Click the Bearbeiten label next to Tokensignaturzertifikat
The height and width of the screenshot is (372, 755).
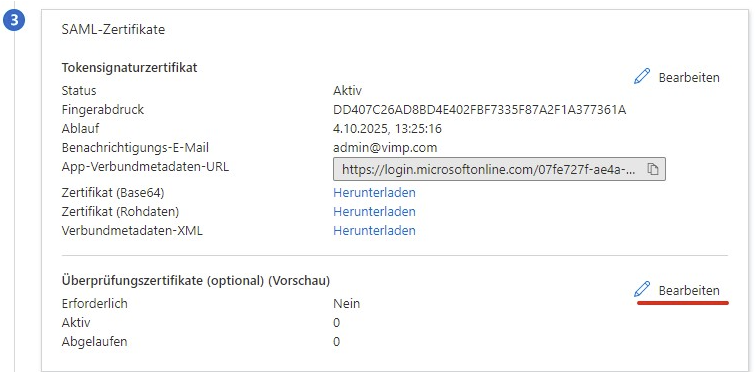[x=689, y=77]
